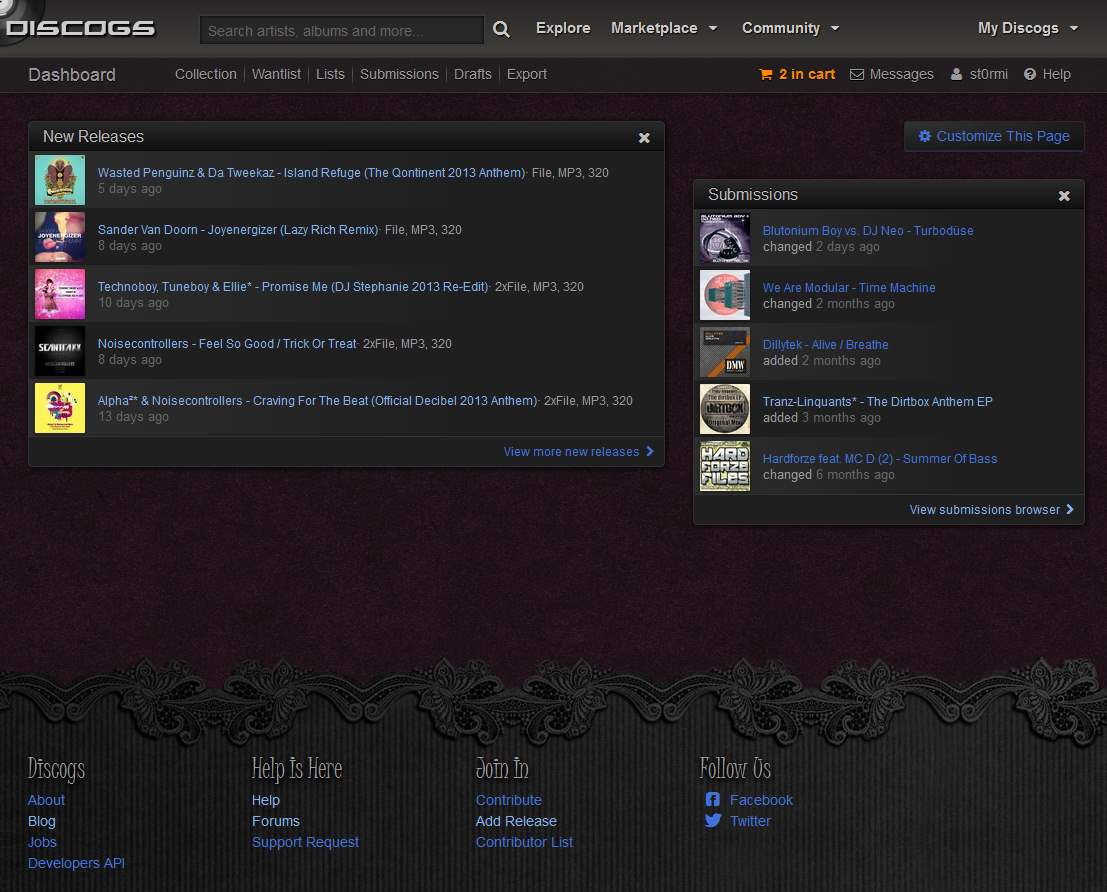The width and height of the screenshot is (1107, 892).
Task: Click into the search artists and albums field
Action: (x=340, y=31)
